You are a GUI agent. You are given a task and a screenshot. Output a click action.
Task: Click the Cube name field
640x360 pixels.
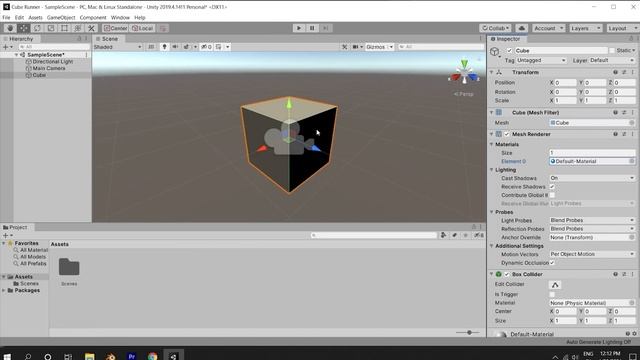click(561, 51)
